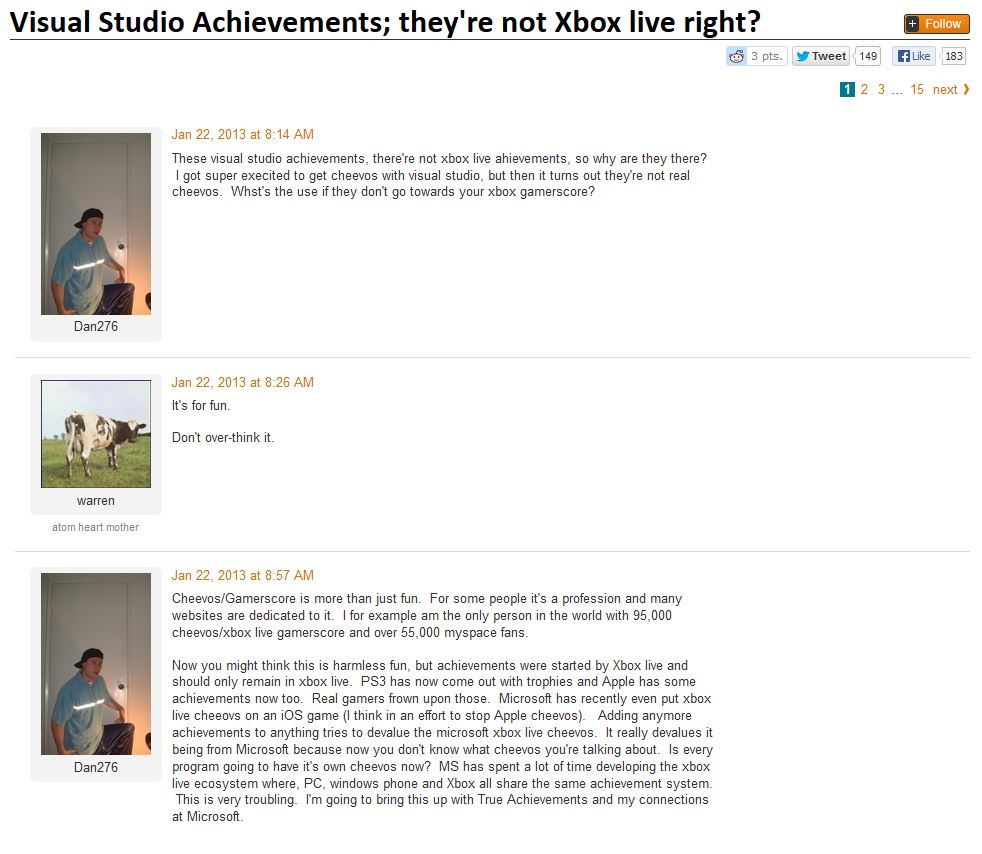
Task: Click the reddit alien icon
Action: [x=736, y=56]
